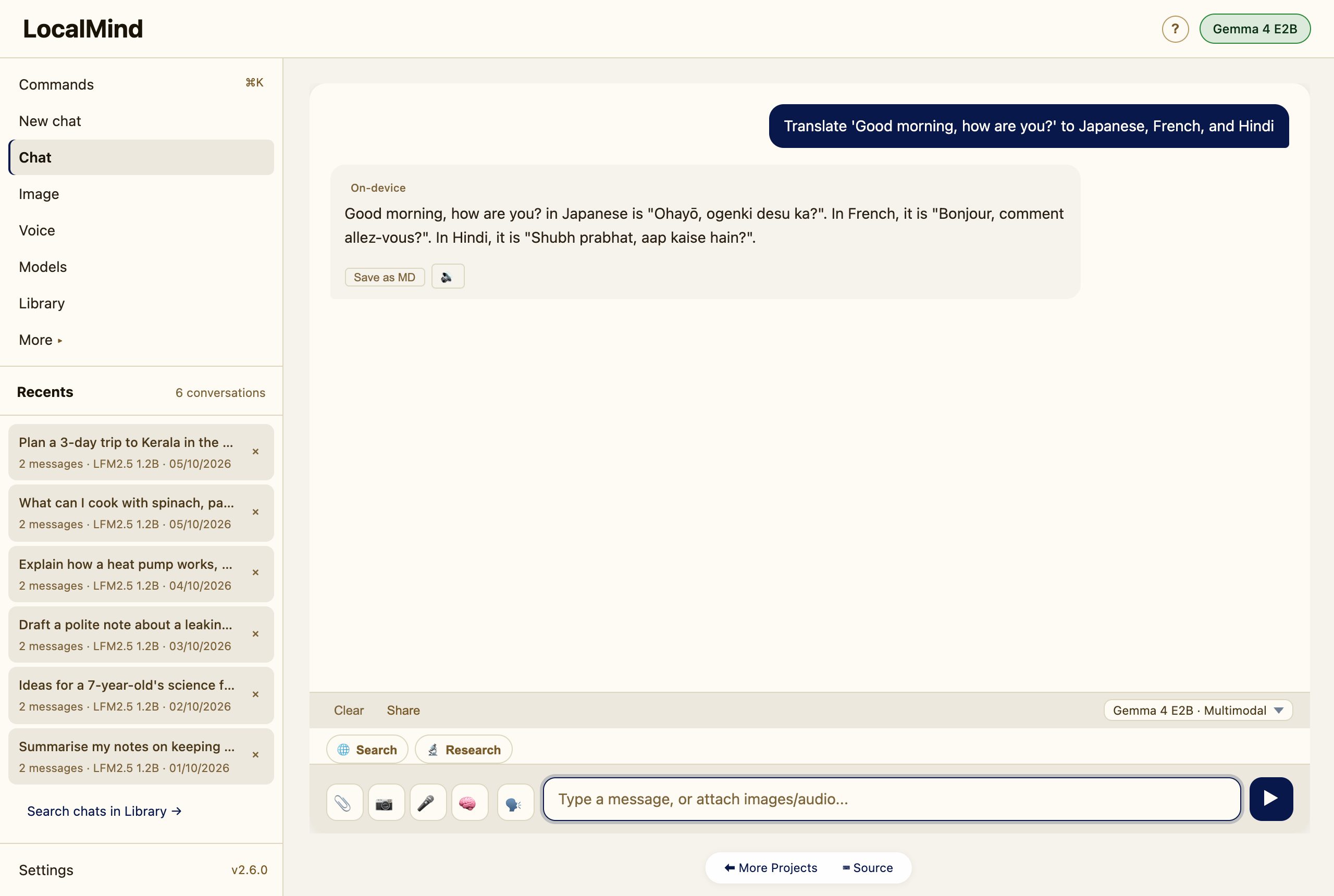Clear the current chat

pyautogui.click(x=349, y=710)
